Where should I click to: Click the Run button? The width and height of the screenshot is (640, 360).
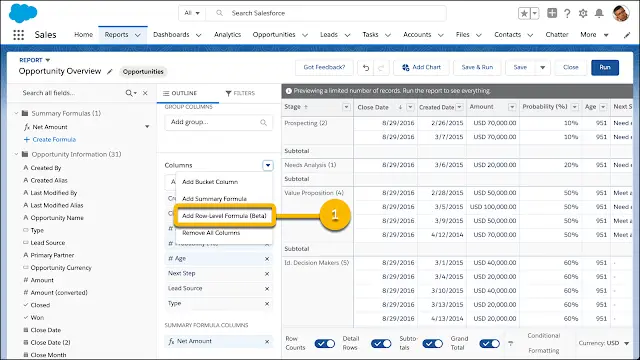coord(605,67)
